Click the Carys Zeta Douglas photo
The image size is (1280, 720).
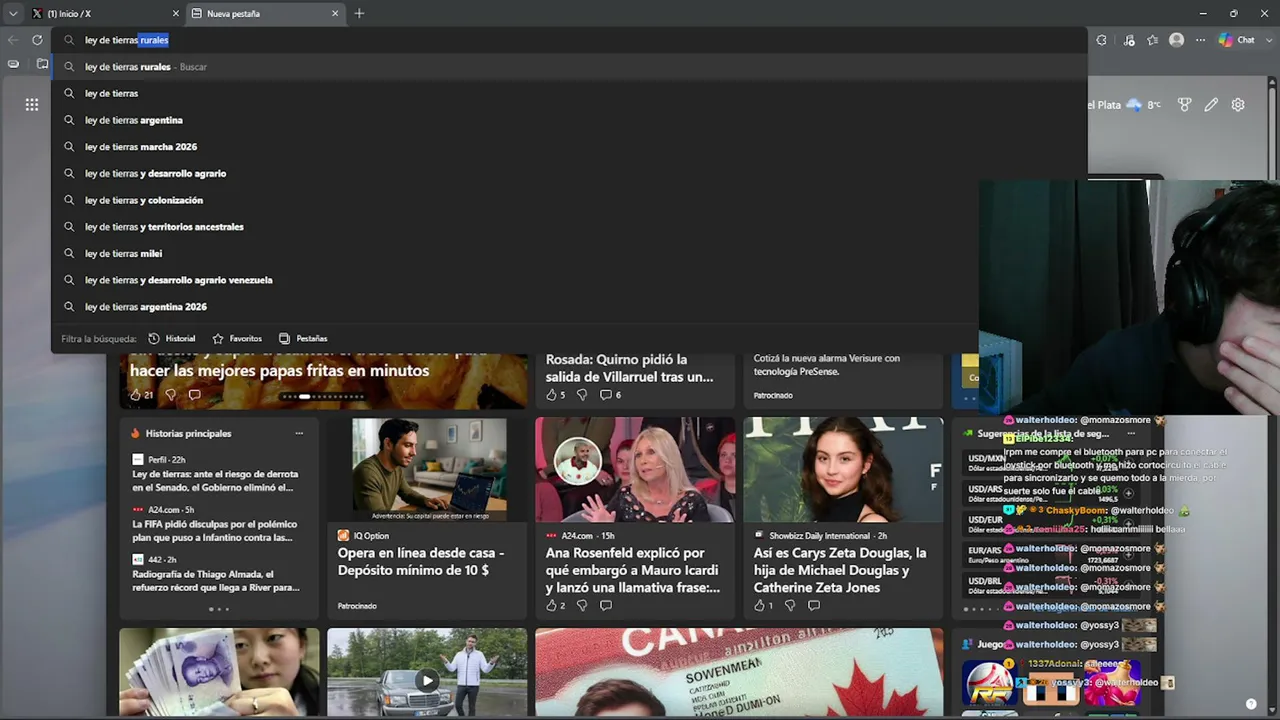click(843, 470)
